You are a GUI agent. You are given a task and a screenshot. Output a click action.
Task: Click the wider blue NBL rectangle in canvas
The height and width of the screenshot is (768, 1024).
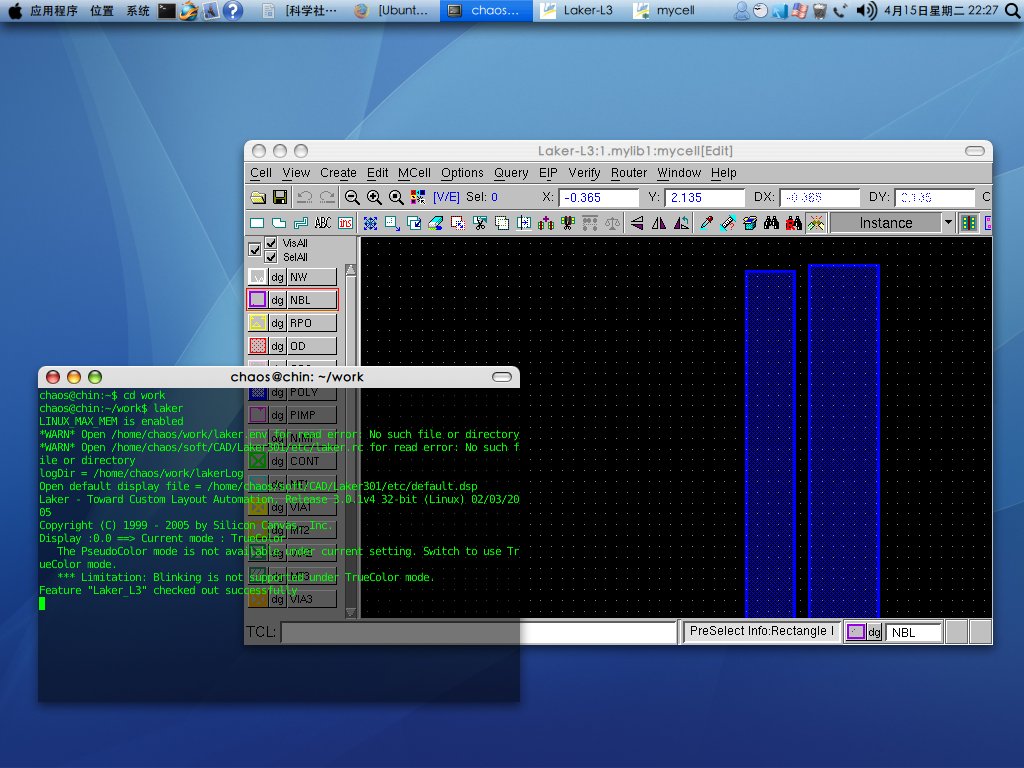pos(844,441)
